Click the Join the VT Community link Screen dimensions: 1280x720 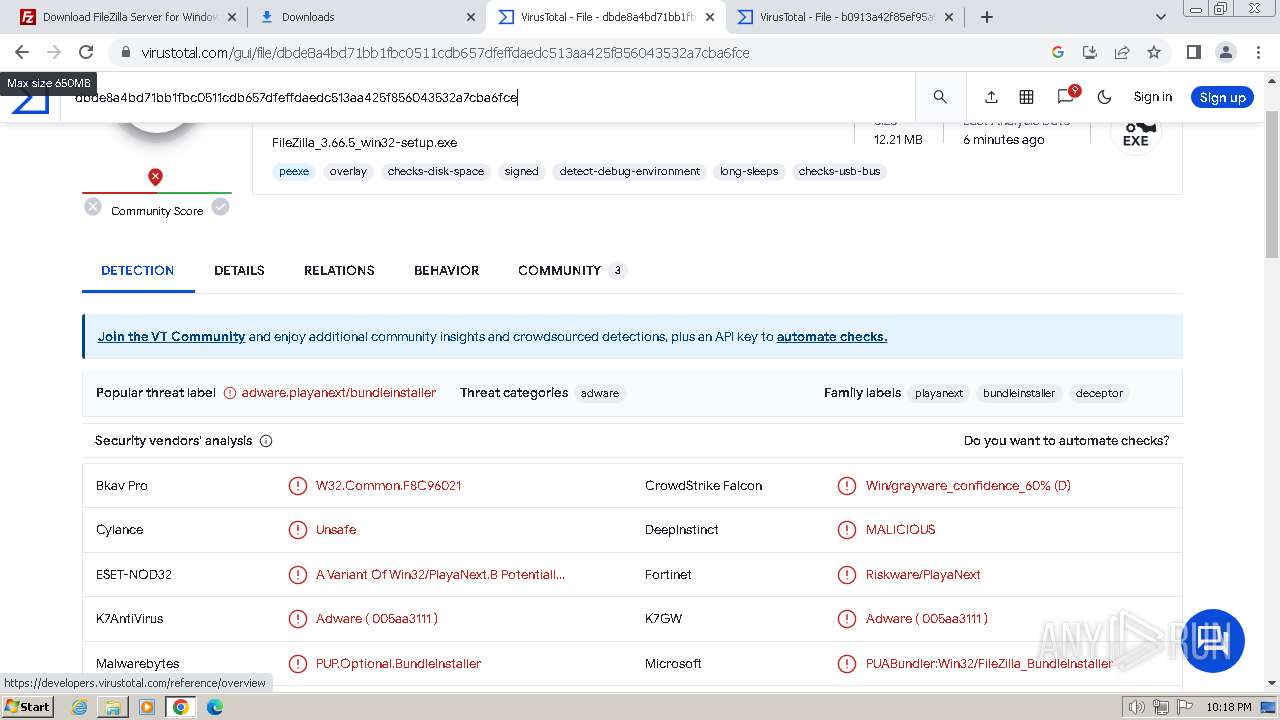point(171,337)
